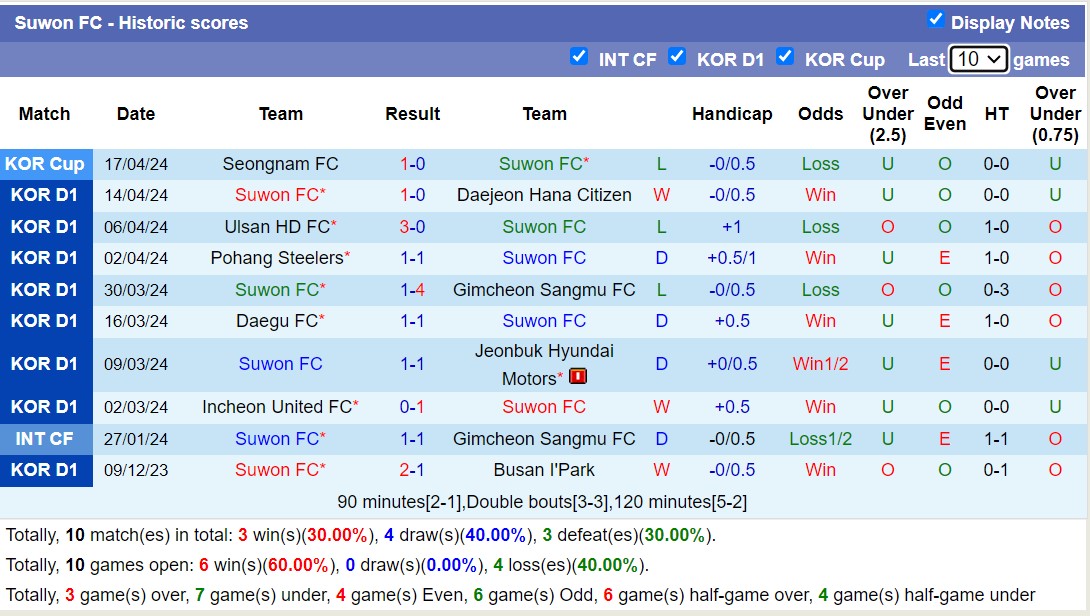Viewport: 1090px width, 616px height.
Task: Toggle the Display Notes checkbox
Action: tap(937, 18)
